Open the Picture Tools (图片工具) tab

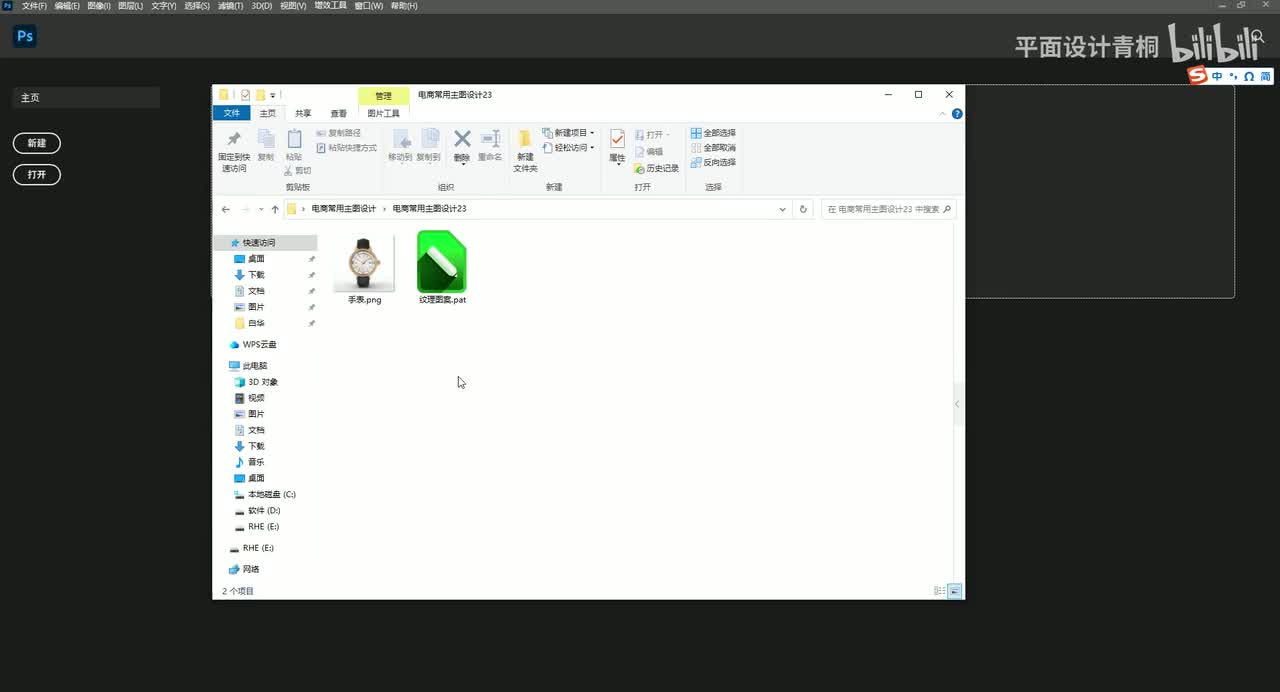pyautogui.click(x=384, y=114)
